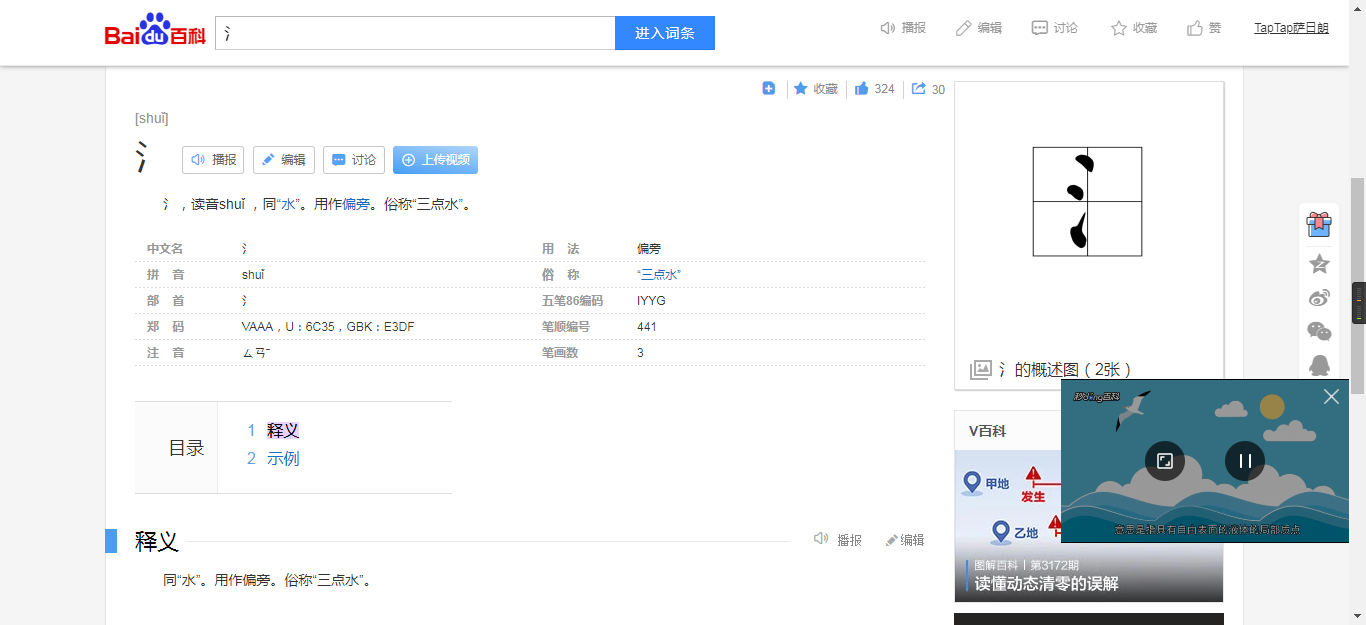Viewport: 1366px width, 625px height.
Task: Expand the floating video to fullscreen
Action: click(x=1165, y=461)
